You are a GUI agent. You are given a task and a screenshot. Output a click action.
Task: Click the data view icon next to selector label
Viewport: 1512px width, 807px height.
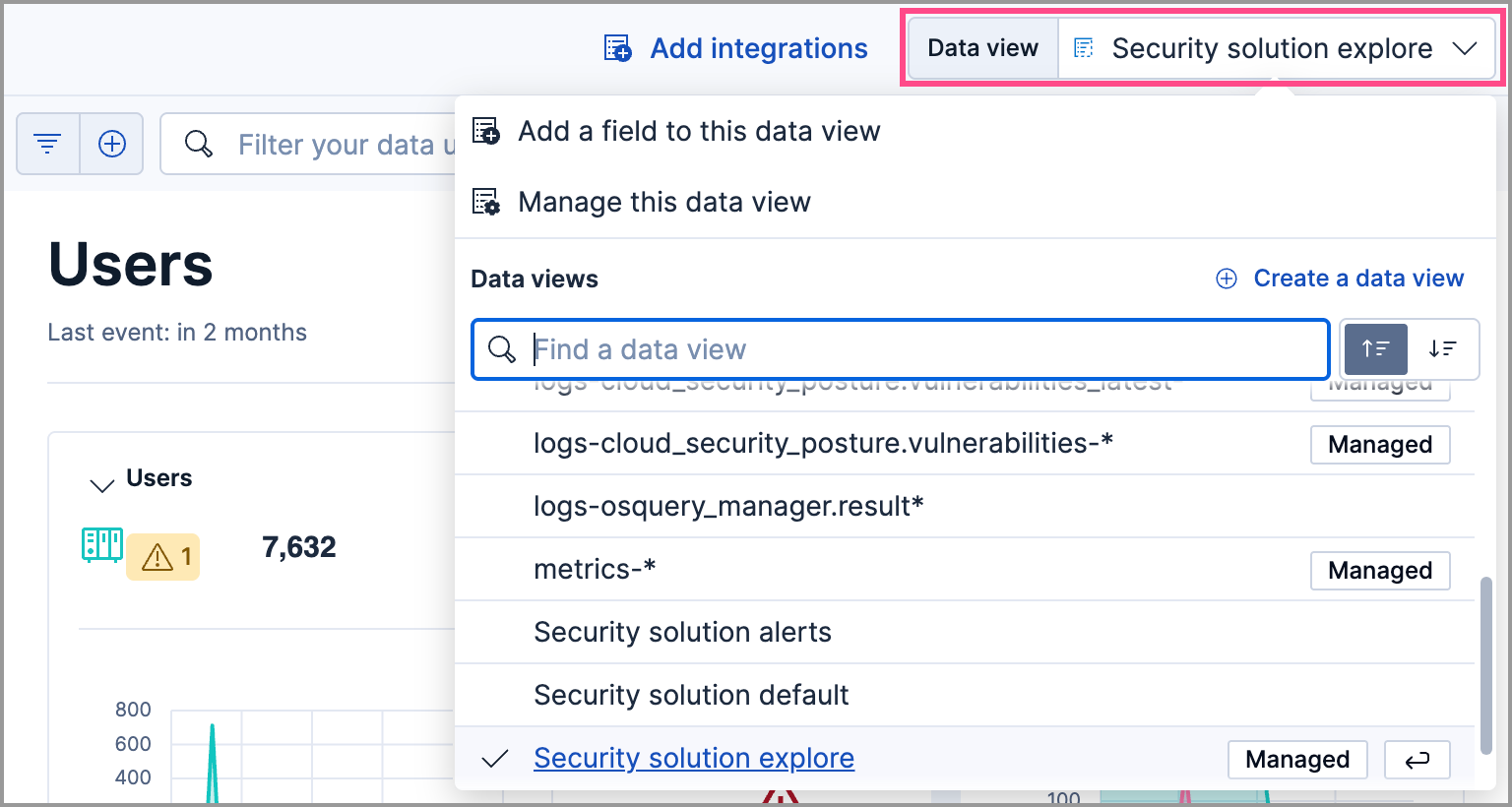[1084, 47]
